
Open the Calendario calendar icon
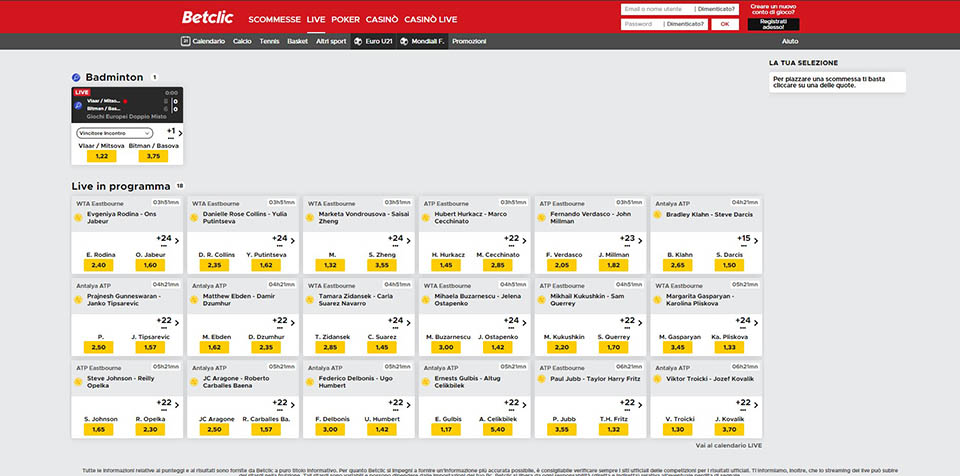point(185,41)
